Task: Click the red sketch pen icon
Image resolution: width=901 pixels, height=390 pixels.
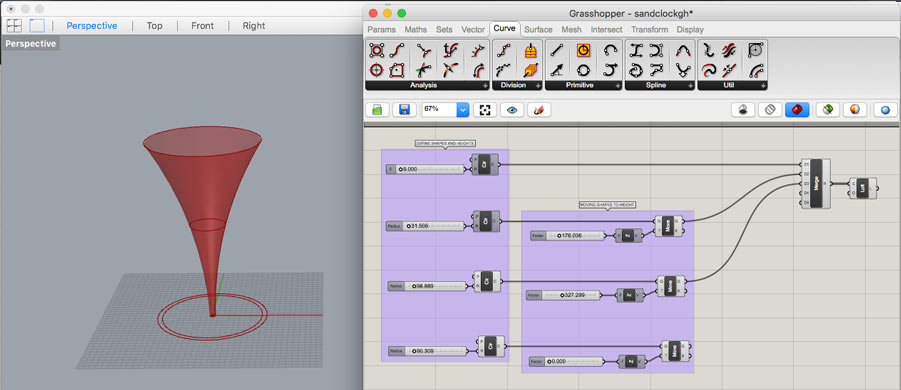Action: tap(539, 110)
